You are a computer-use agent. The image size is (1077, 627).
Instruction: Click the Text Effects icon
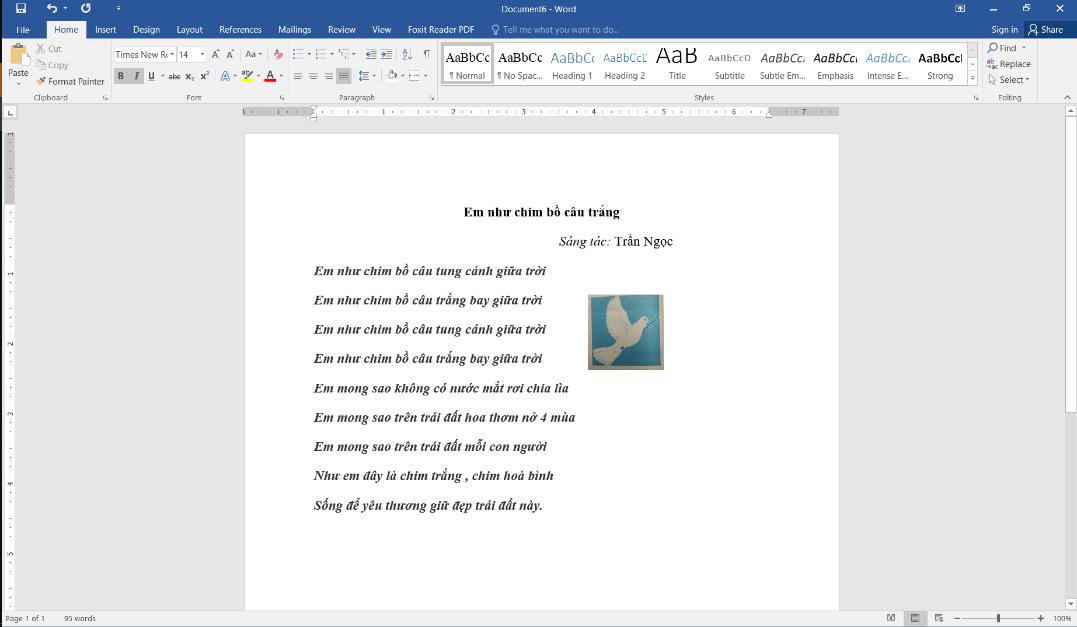[224, 76]
